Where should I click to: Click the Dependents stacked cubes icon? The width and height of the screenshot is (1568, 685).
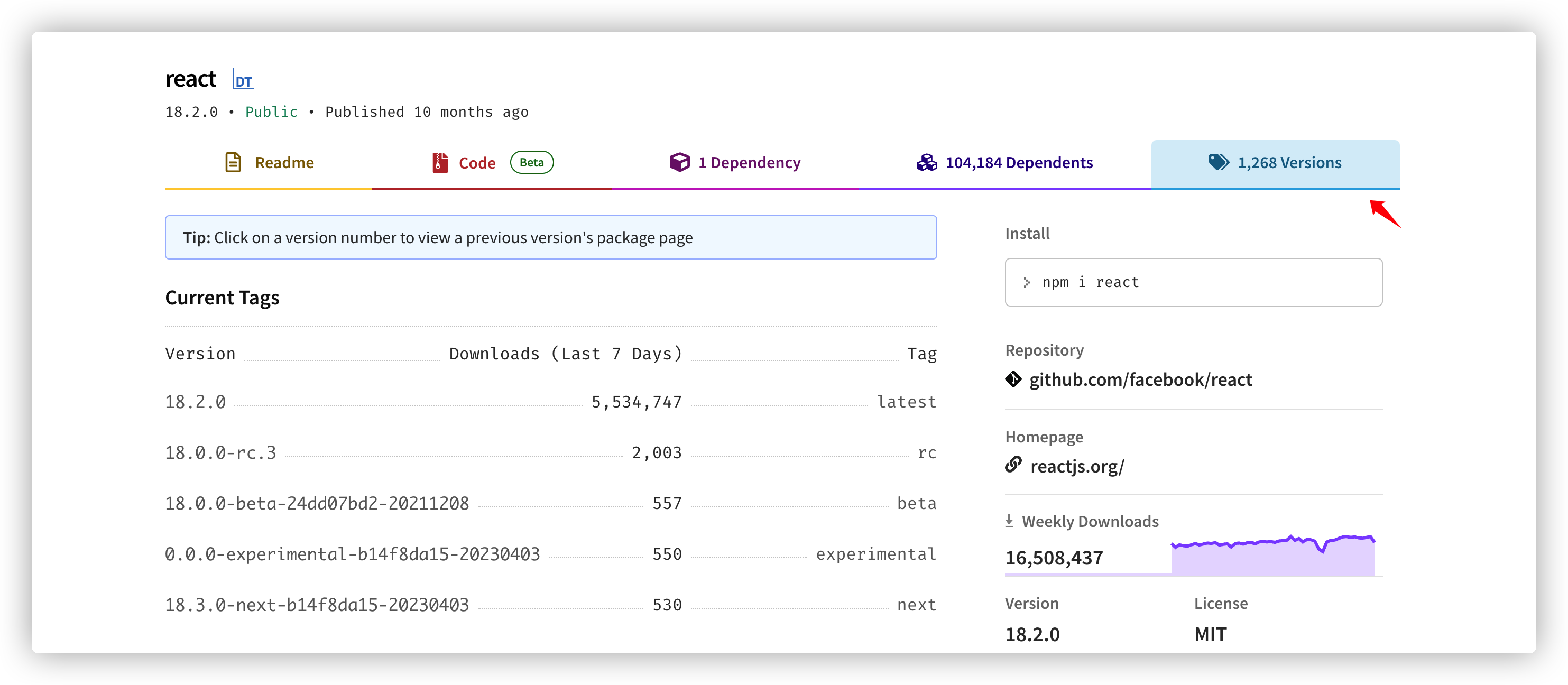click(926, 162)
